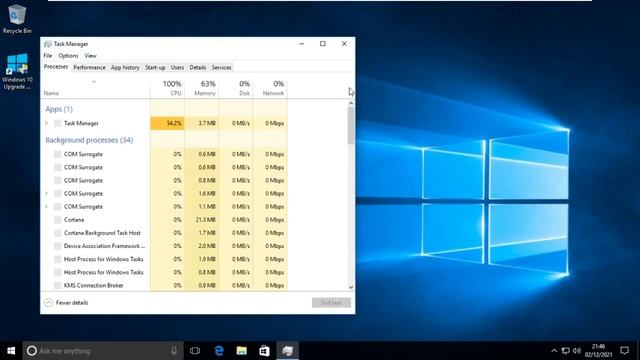
Task: Click the KMS Connection Broker process icon
Action: pos(58,285)
